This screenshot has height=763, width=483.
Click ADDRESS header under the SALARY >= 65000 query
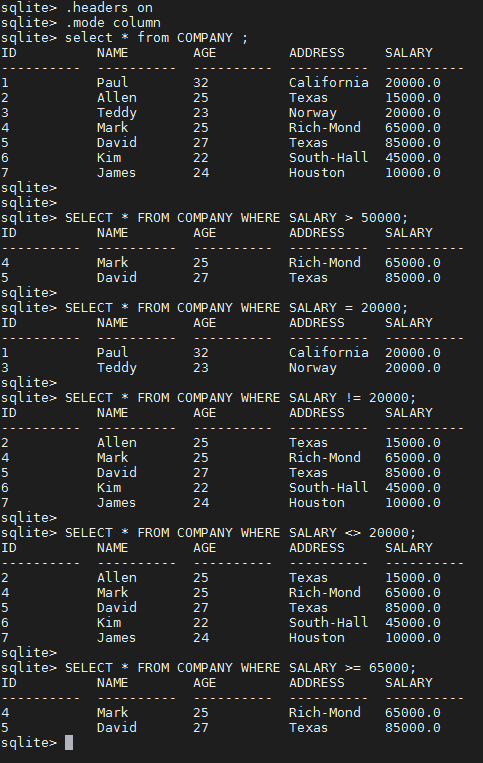point(317,683)
